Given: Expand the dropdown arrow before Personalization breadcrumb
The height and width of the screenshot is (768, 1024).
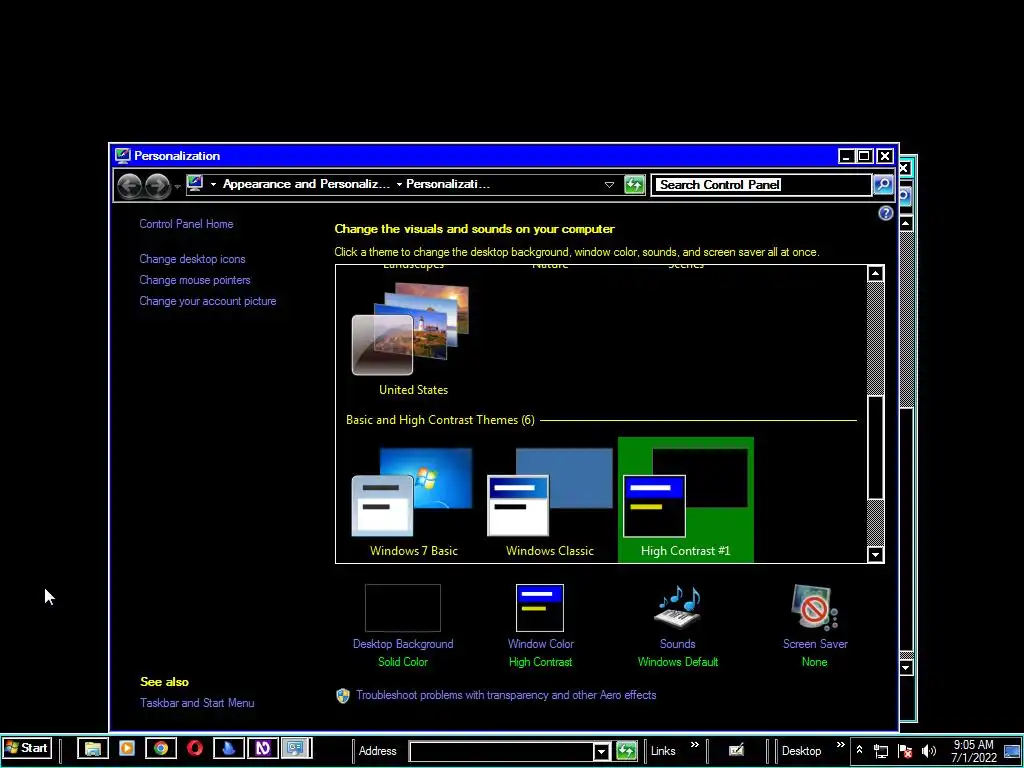Looking at the screenshot, I should (x=399, y=185).
